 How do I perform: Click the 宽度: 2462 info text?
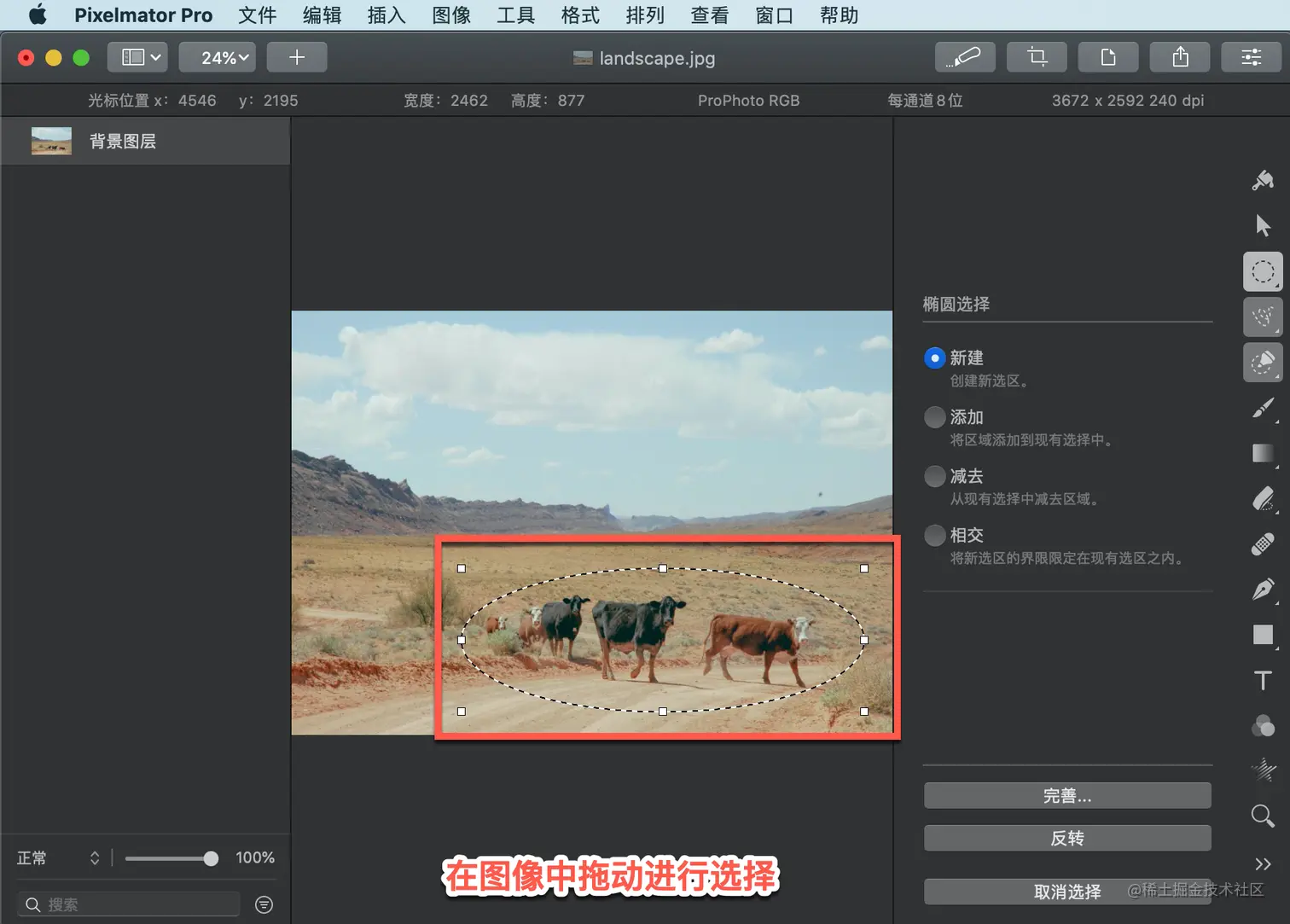coord(445,101)
